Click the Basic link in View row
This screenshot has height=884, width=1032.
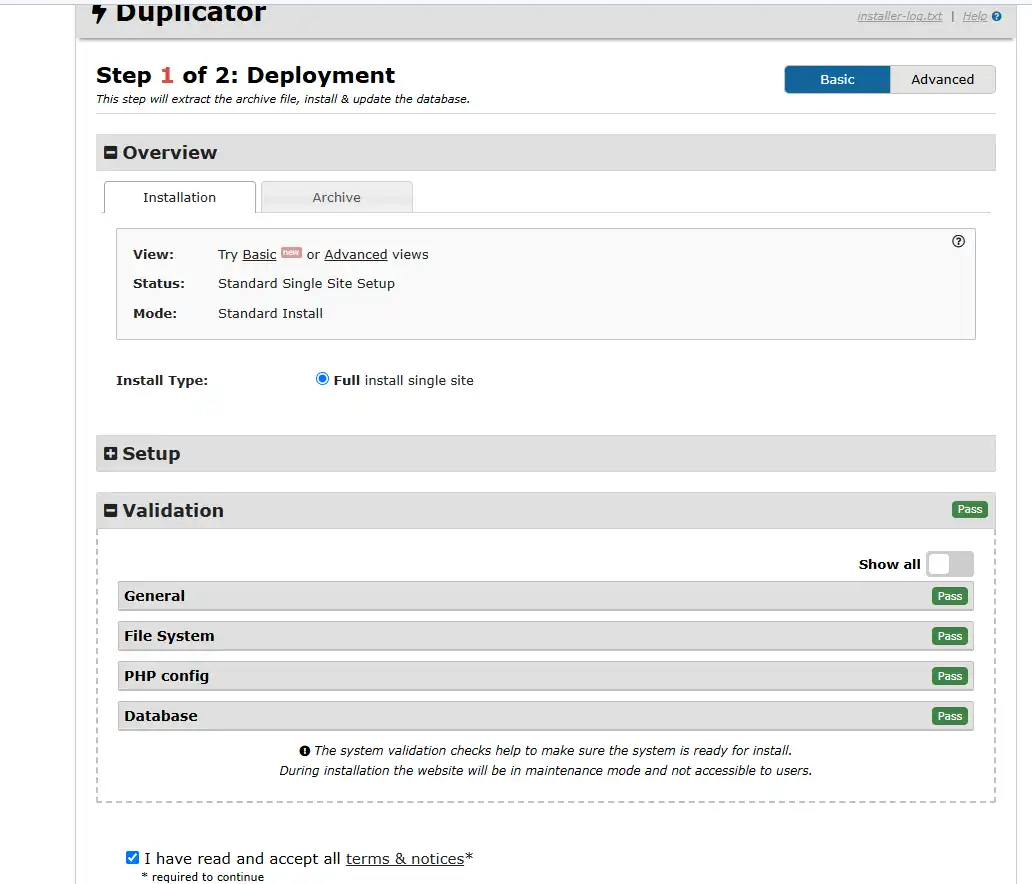tap(259, 255)
